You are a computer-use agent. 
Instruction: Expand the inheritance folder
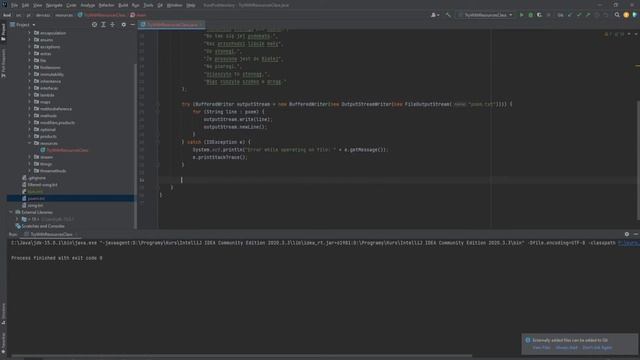coord(29,81)
